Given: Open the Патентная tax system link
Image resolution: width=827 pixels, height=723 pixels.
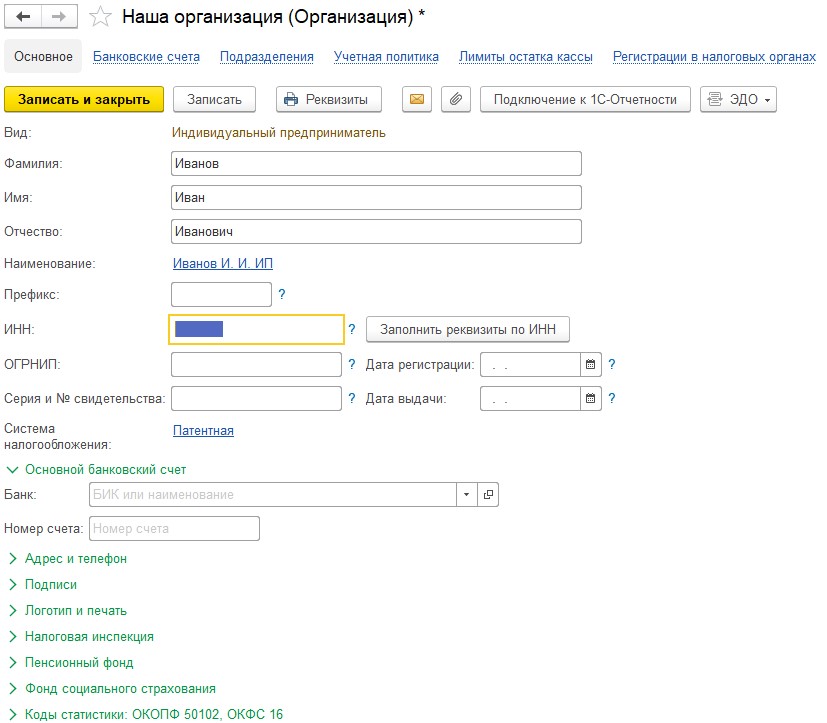Looking at the screenshot, I should click(203, 431).
